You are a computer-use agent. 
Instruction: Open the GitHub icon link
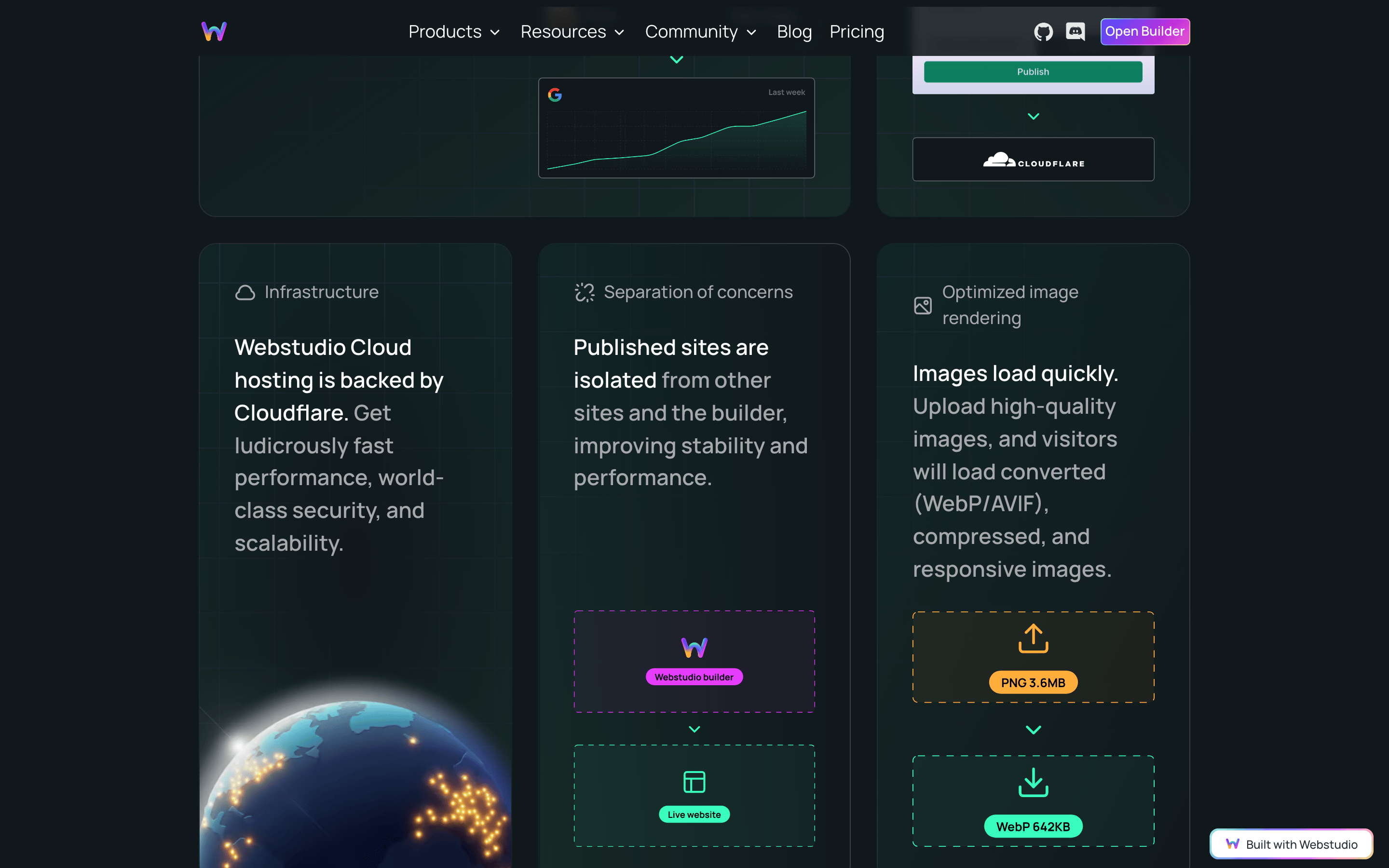click(x=1043, y=31)
